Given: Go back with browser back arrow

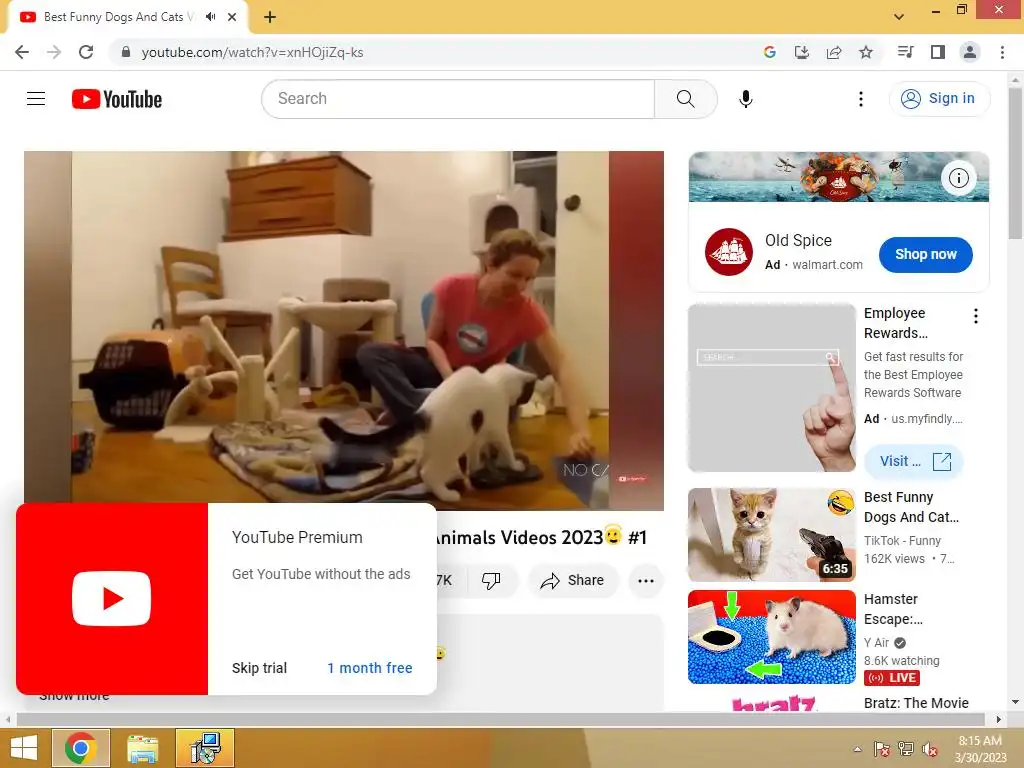Looking at the screenshot, I should pyautogui.click(x=22, y=52).
